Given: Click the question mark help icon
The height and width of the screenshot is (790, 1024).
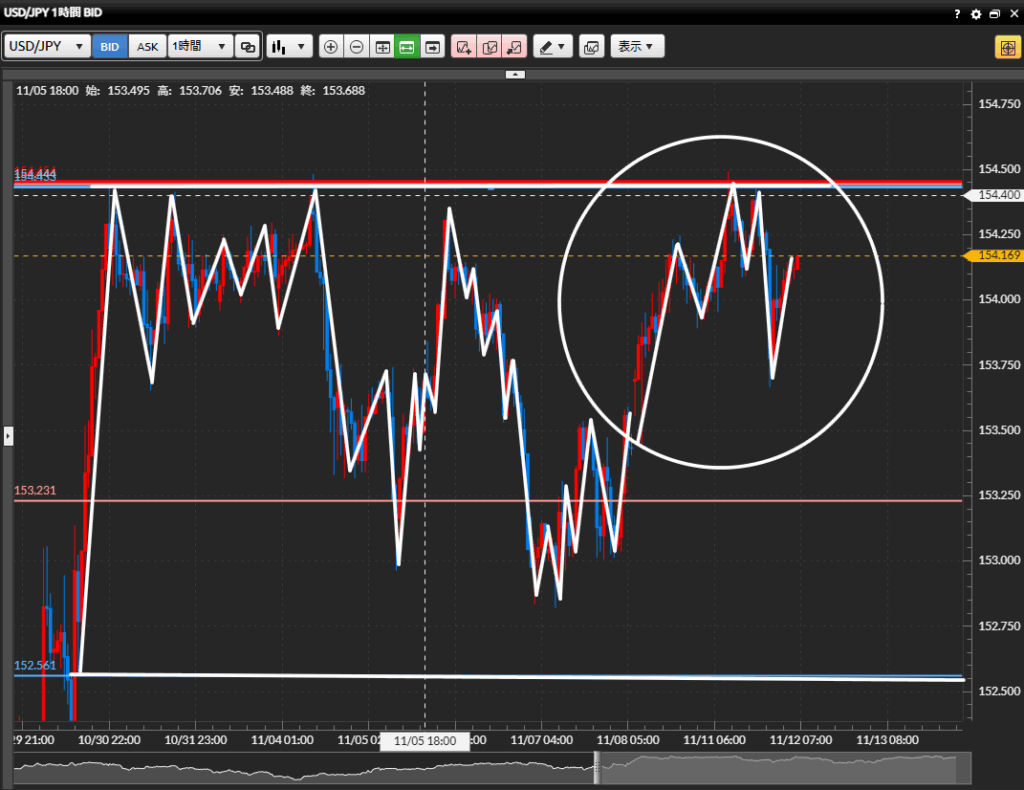Looking at the screenshot, I should (958, 14).
